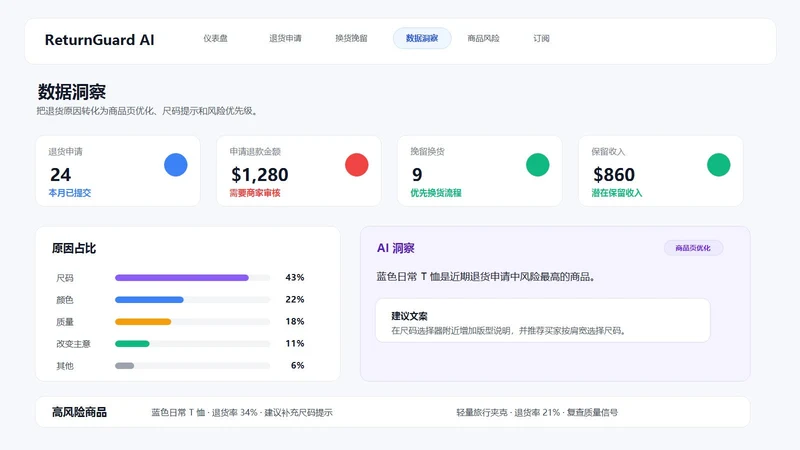Click the green circle on 挽留换货 card
Screen dimensions: 800x450
click(538, 165)
